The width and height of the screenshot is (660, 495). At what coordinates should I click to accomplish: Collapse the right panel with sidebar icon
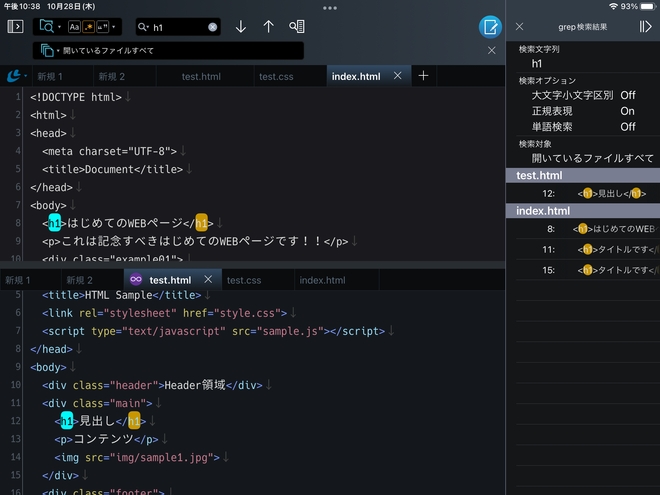tap(645, 27)
